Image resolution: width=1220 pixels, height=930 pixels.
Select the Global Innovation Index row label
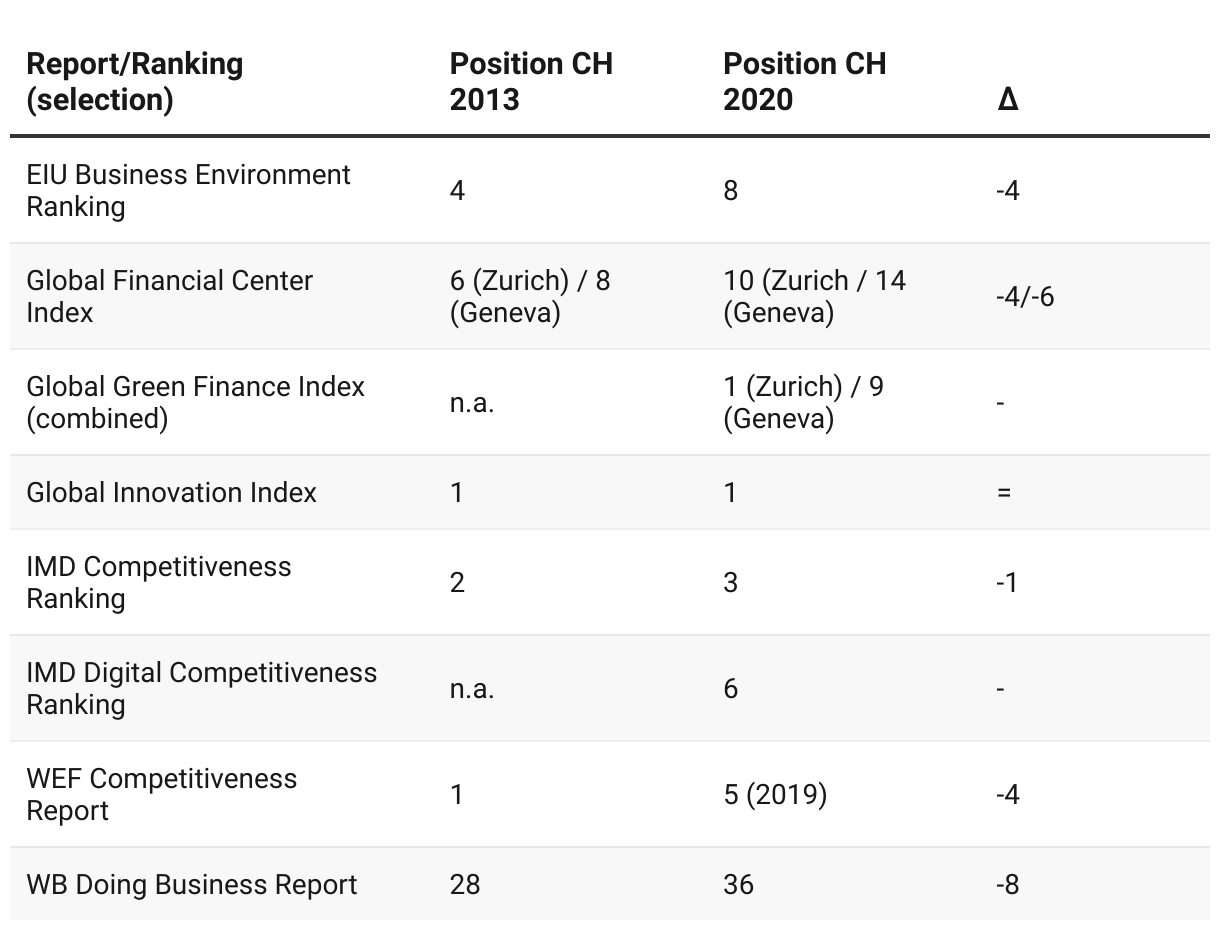pos(171,492)
